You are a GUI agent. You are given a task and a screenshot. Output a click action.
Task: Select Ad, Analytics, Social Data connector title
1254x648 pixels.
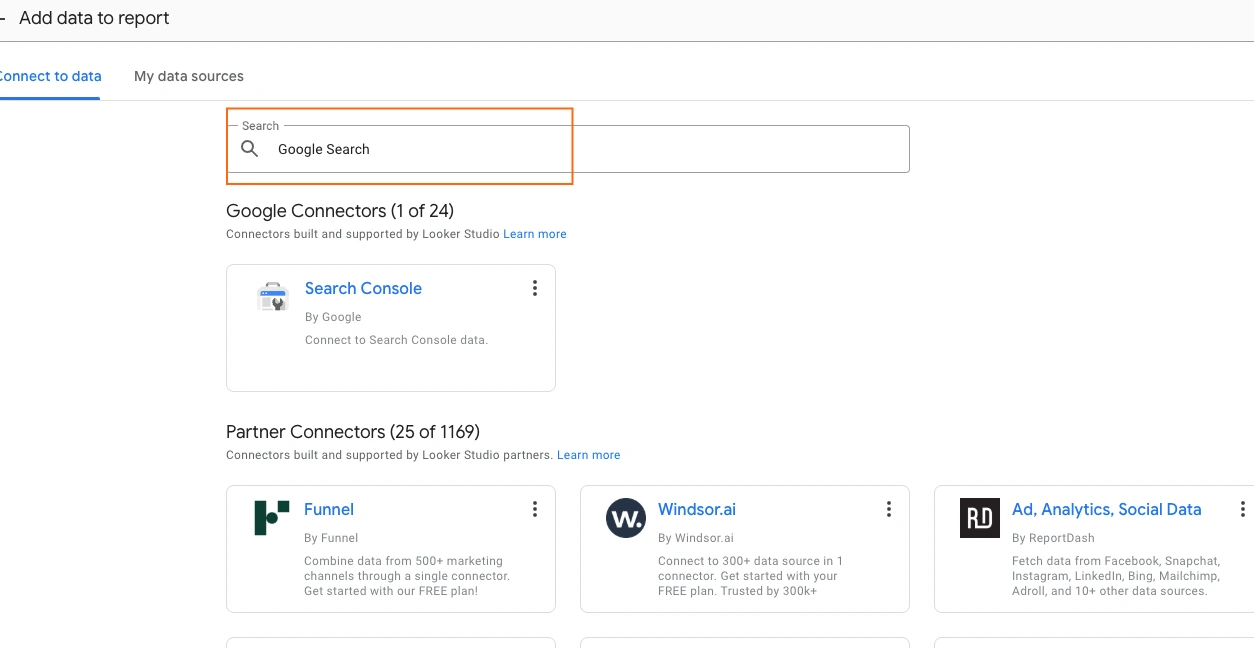[1107, 509]
